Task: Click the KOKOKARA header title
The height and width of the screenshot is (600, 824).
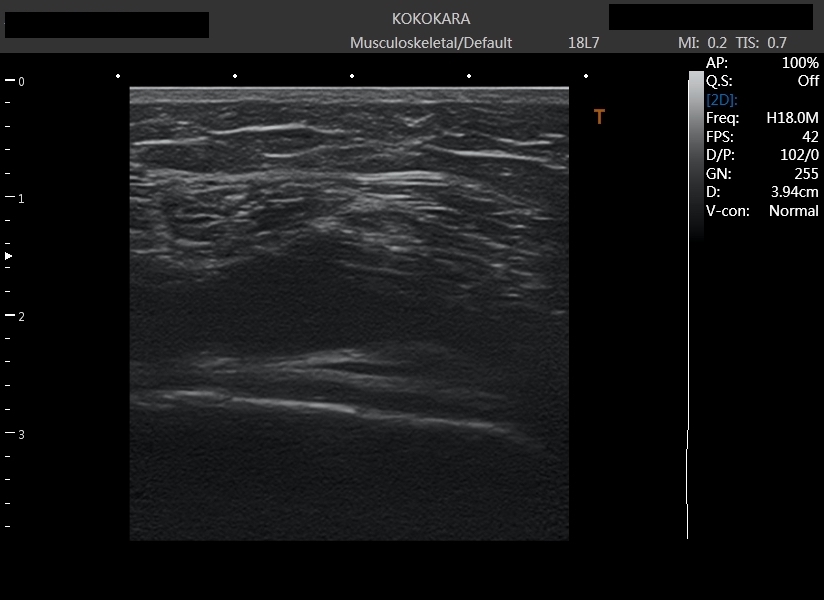Action: 431,19
